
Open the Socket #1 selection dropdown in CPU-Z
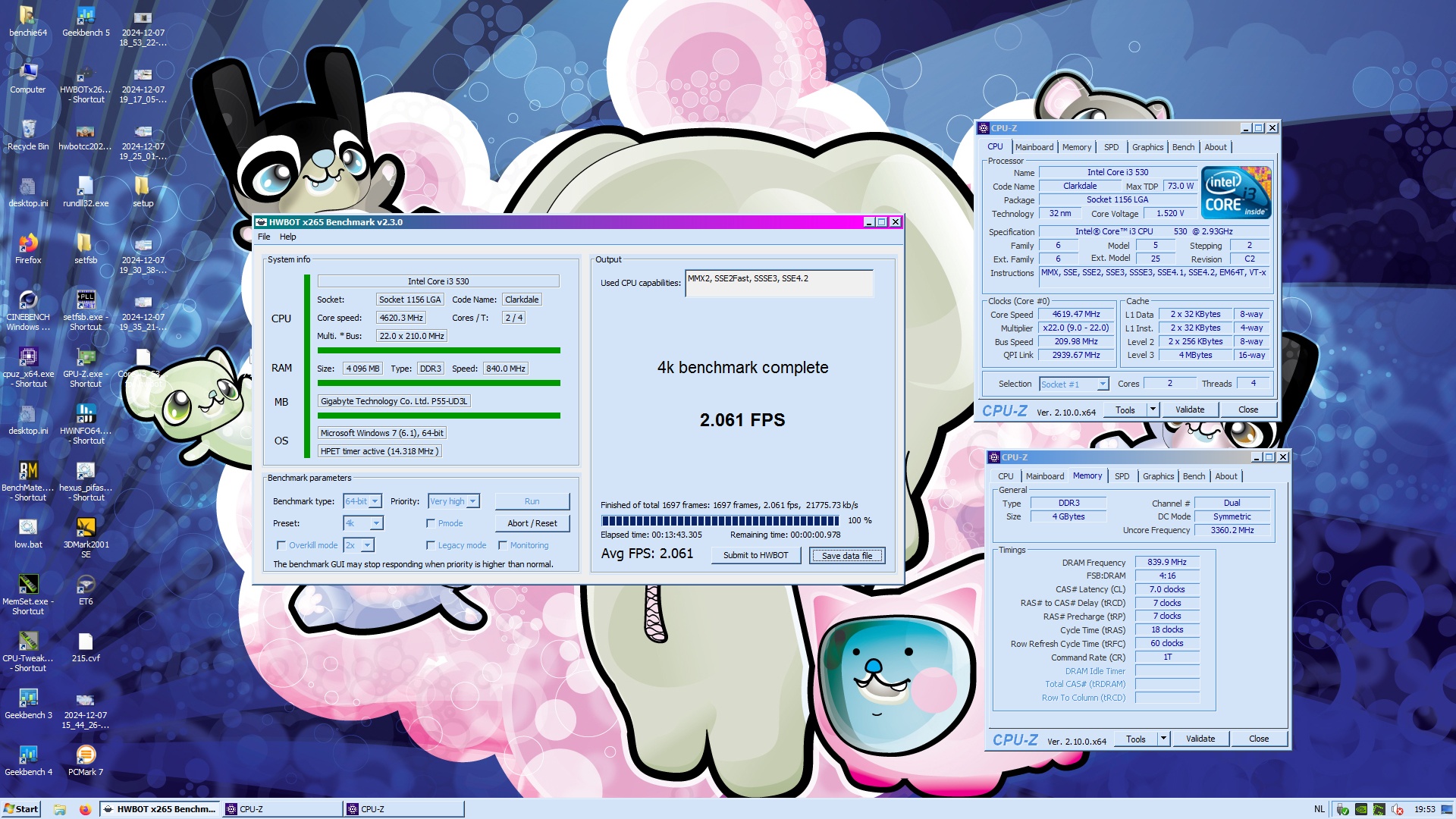coord(1074,384)
